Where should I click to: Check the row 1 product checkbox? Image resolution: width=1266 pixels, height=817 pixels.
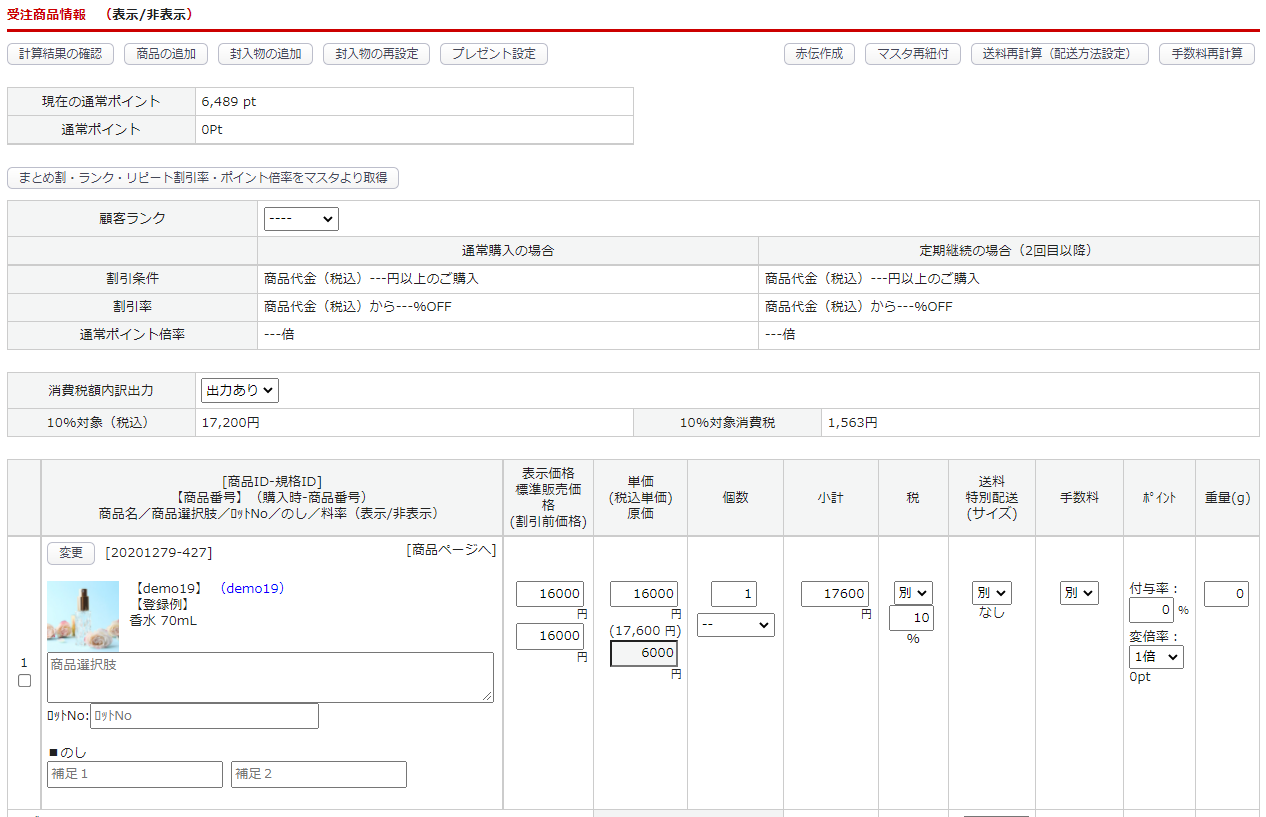[x=25, y=681]
